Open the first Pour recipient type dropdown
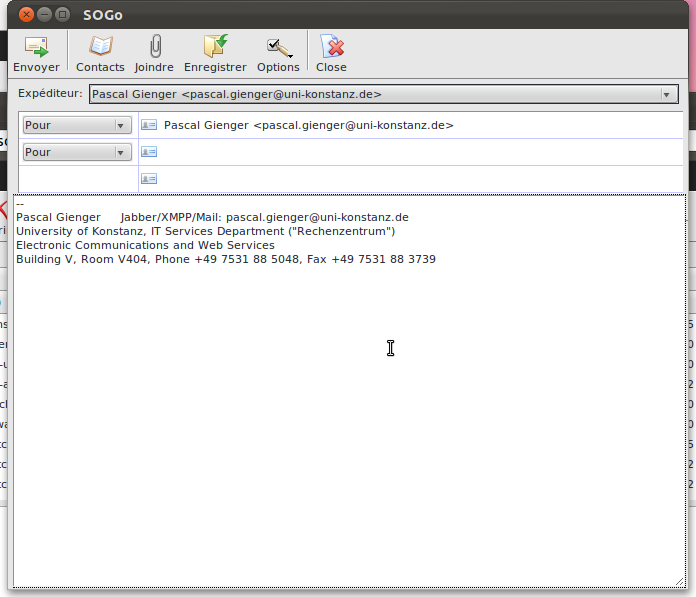The height and width of the screenshot is (597, 696). coord(77,125)
